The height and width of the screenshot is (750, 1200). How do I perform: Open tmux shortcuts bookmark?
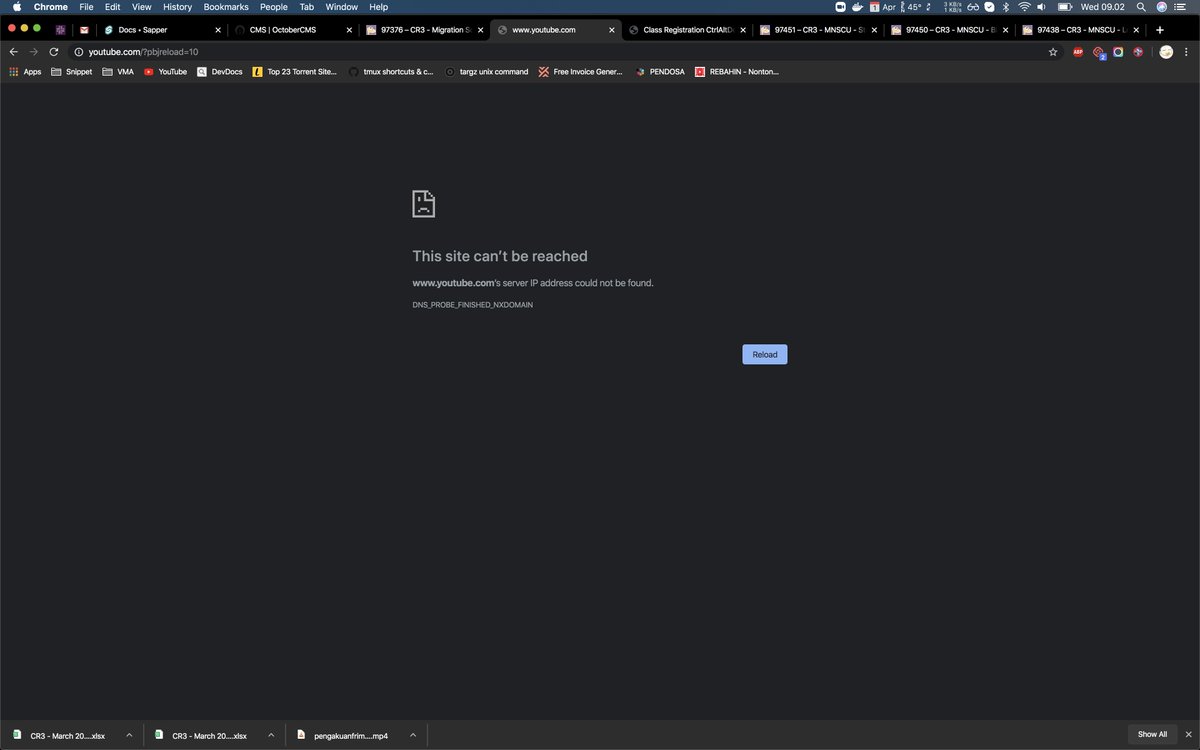(391, 72)
